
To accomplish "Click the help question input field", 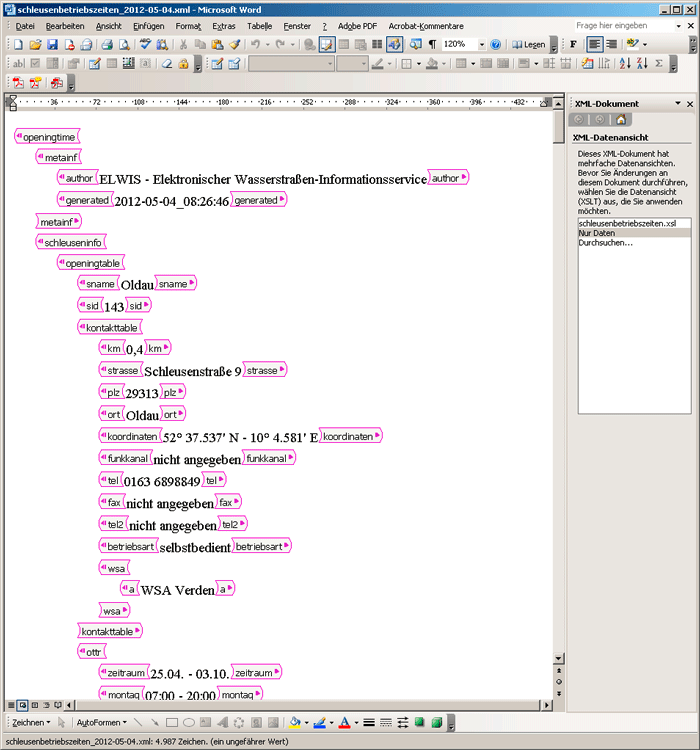I will [624, 26].
